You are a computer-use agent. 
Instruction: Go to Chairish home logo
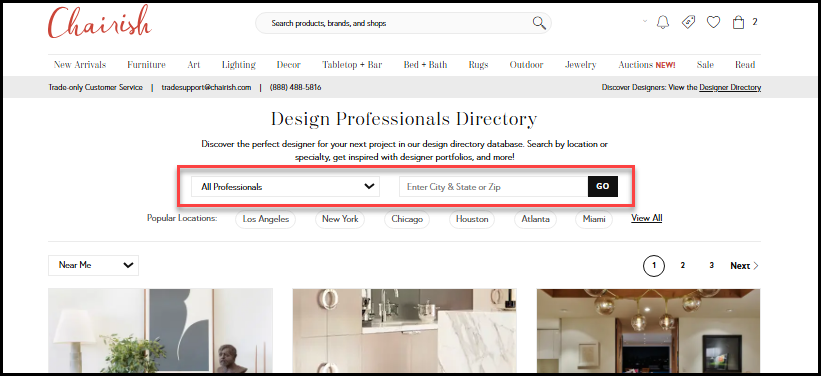(x=100, y=22)
